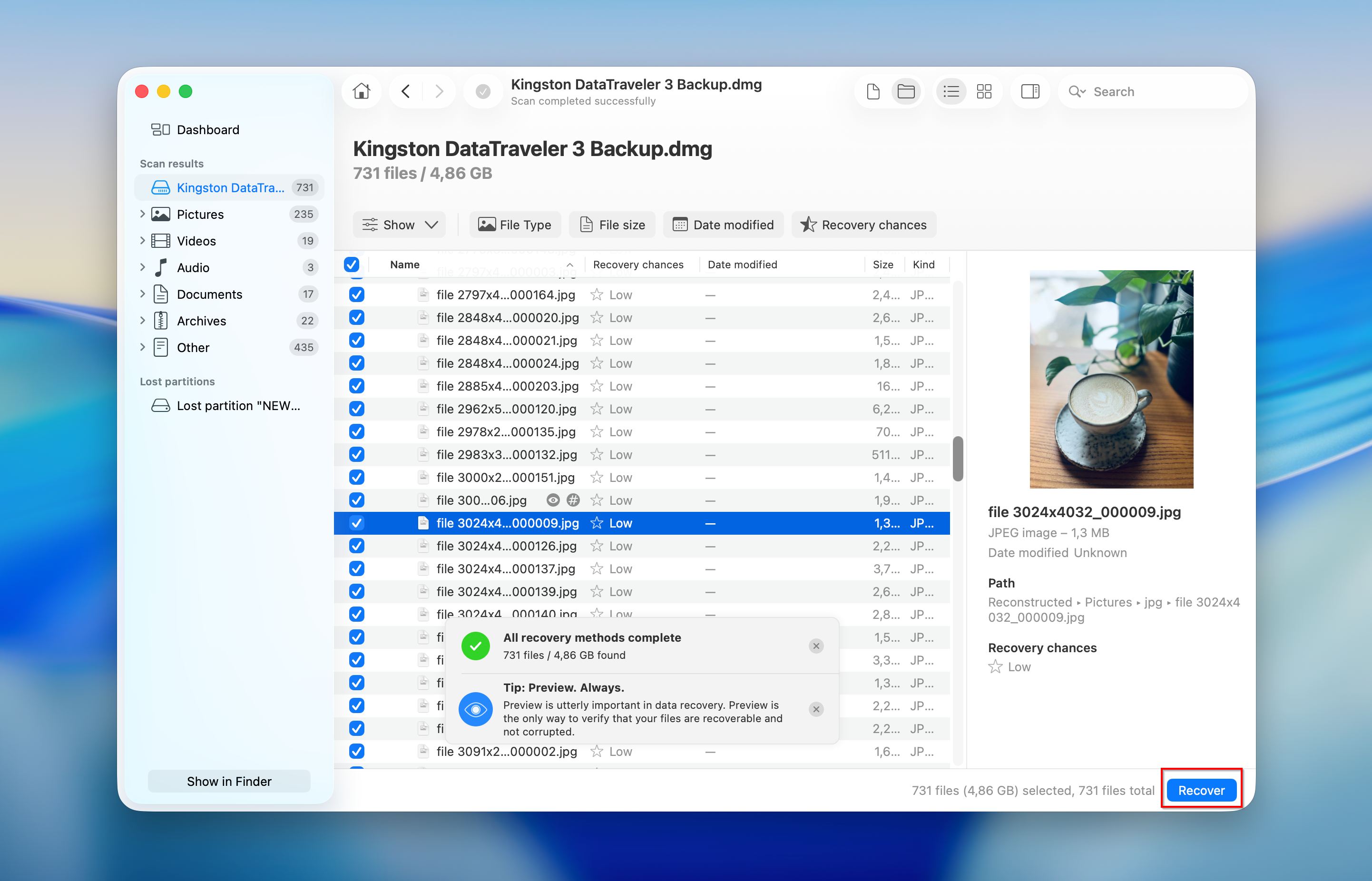Screen dimensions: 1372x881
Task: Uncheck file 2848x4...000024.jpg checkbox
Action: (x=356, y=363)
